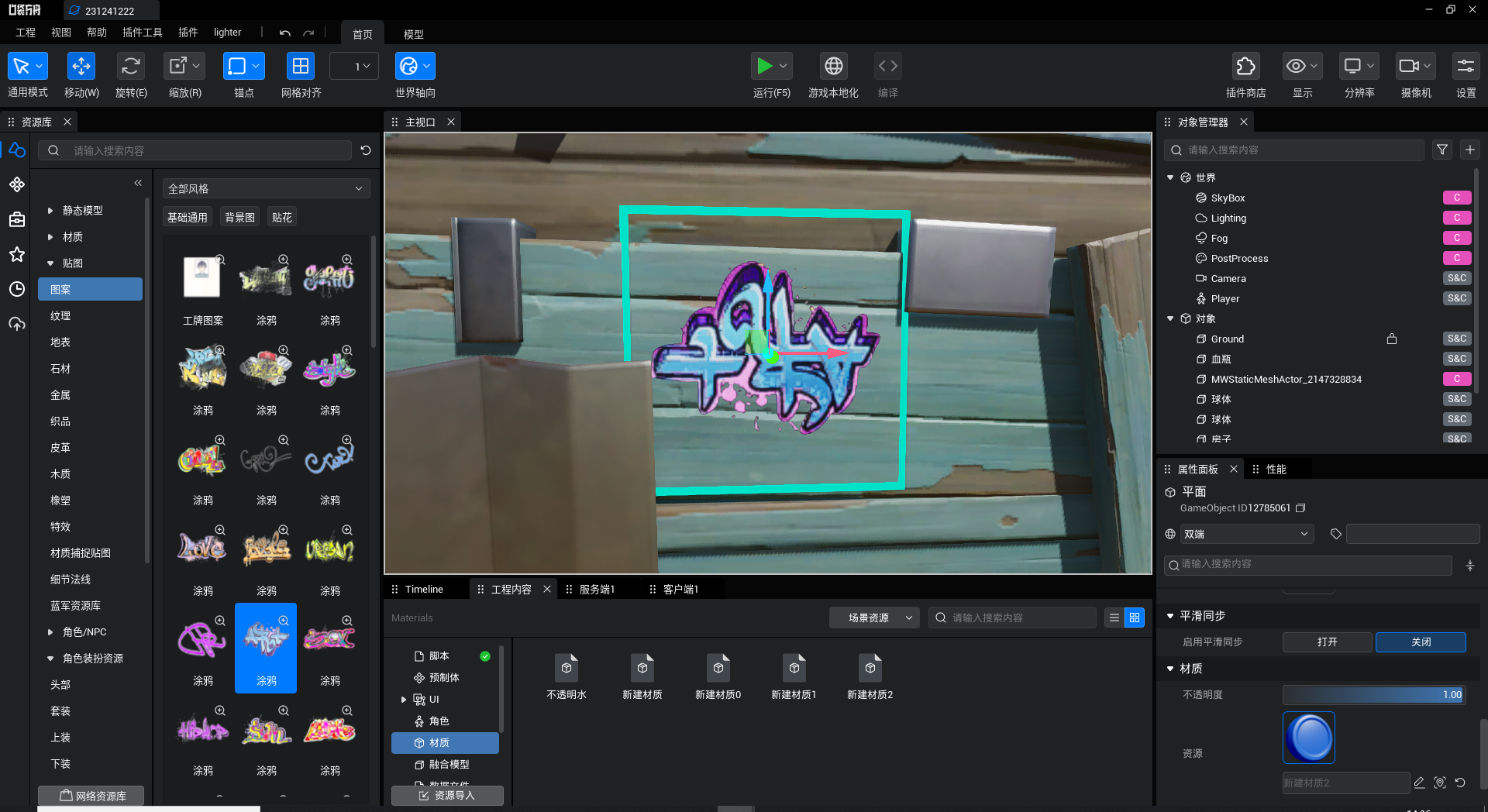Open the 工程 menu
This screenshot has height=812, width=1488.
click(x=26, y=33)
